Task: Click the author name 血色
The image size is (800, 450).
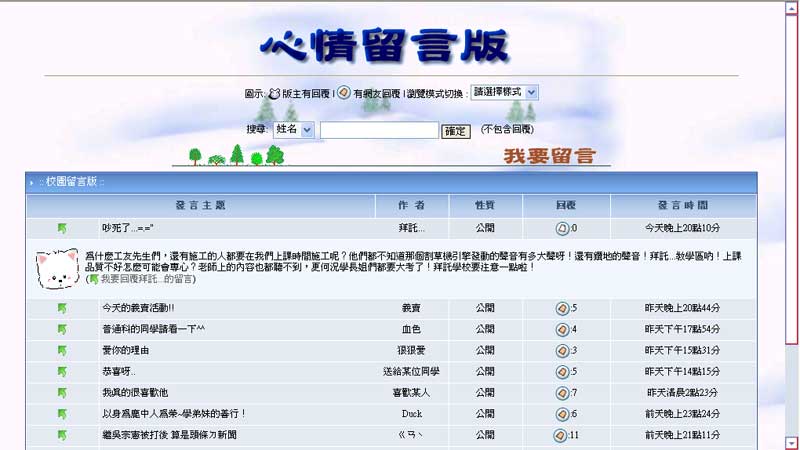Action: [411, 330]
